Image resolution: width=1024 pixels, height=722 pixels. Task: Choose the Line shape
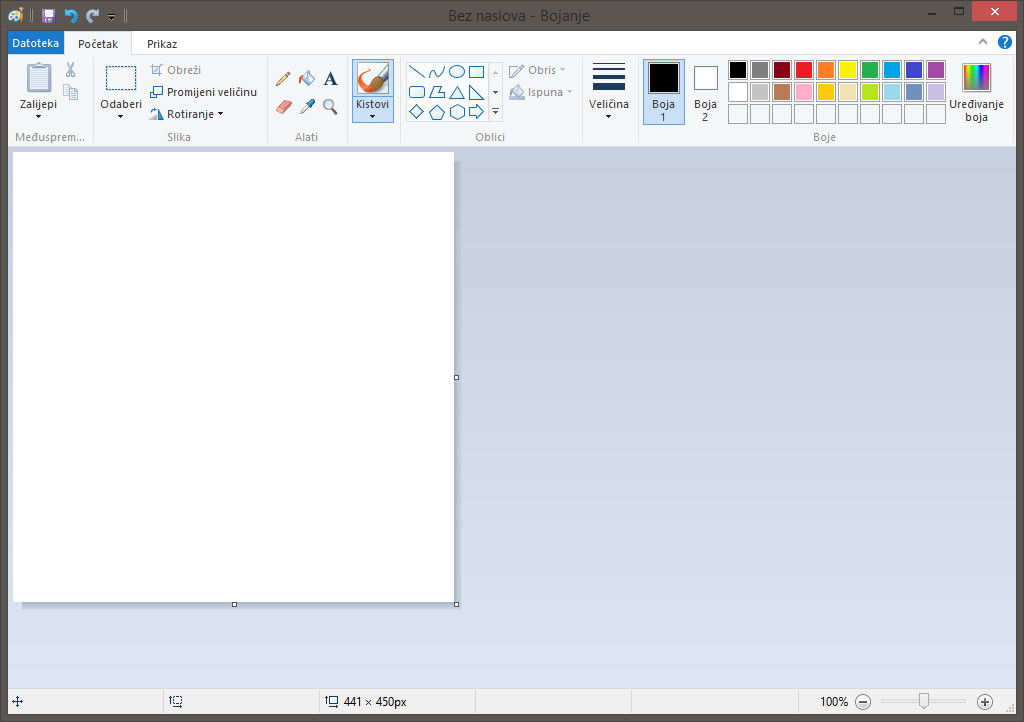tap(416, 72)
